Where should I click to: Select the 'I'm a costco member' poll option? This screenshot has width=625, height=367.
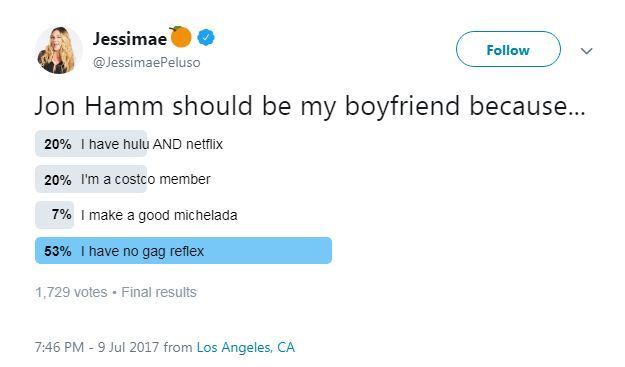coord(145,179)
